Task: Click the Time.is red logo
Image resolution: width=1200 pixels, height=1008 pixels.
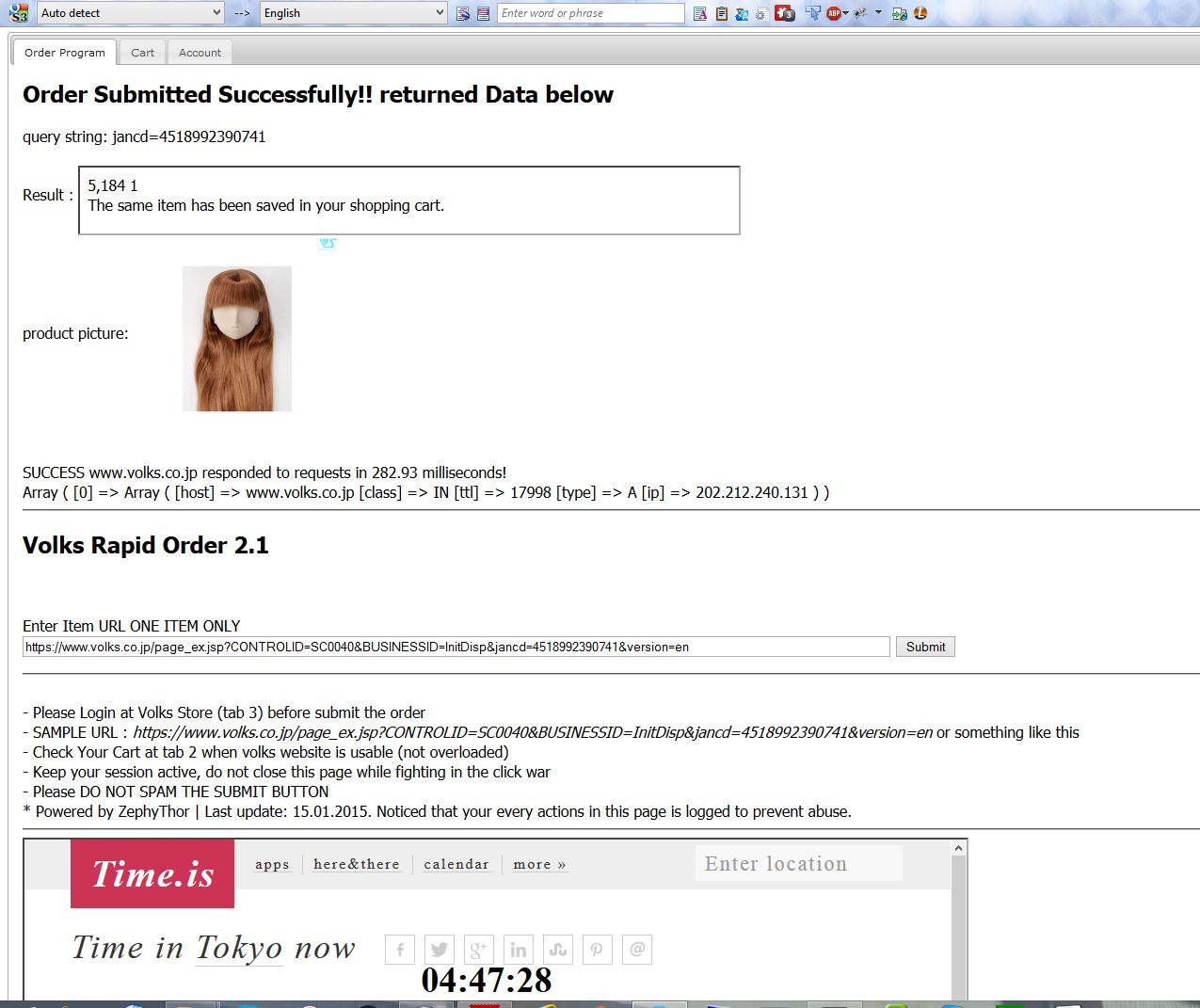Action: (x=152, y=874)
